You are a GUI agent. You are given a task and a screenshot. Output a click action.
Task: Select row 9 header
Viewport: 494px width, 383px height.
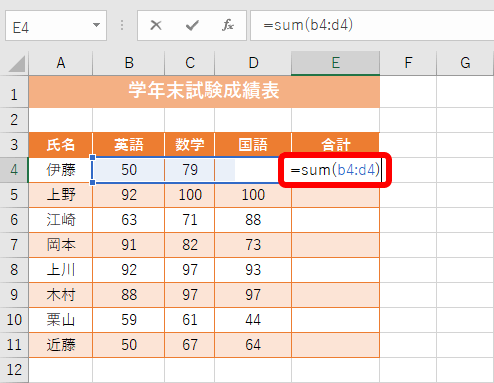coord(14,295)
